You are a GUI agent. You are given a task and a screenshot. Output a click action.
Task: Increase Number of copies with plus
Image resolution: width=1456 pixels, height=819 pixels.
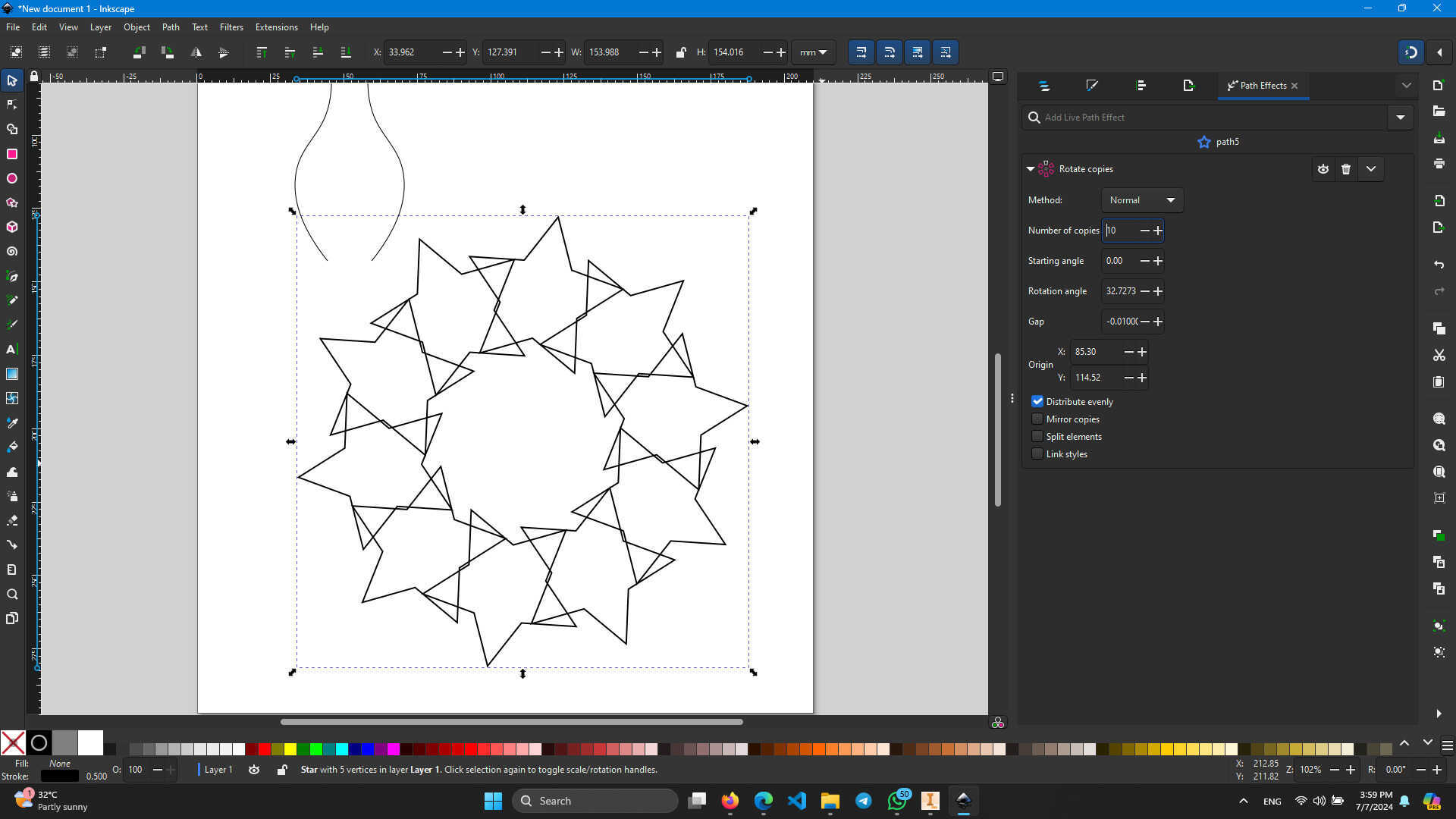point(1157,231)
